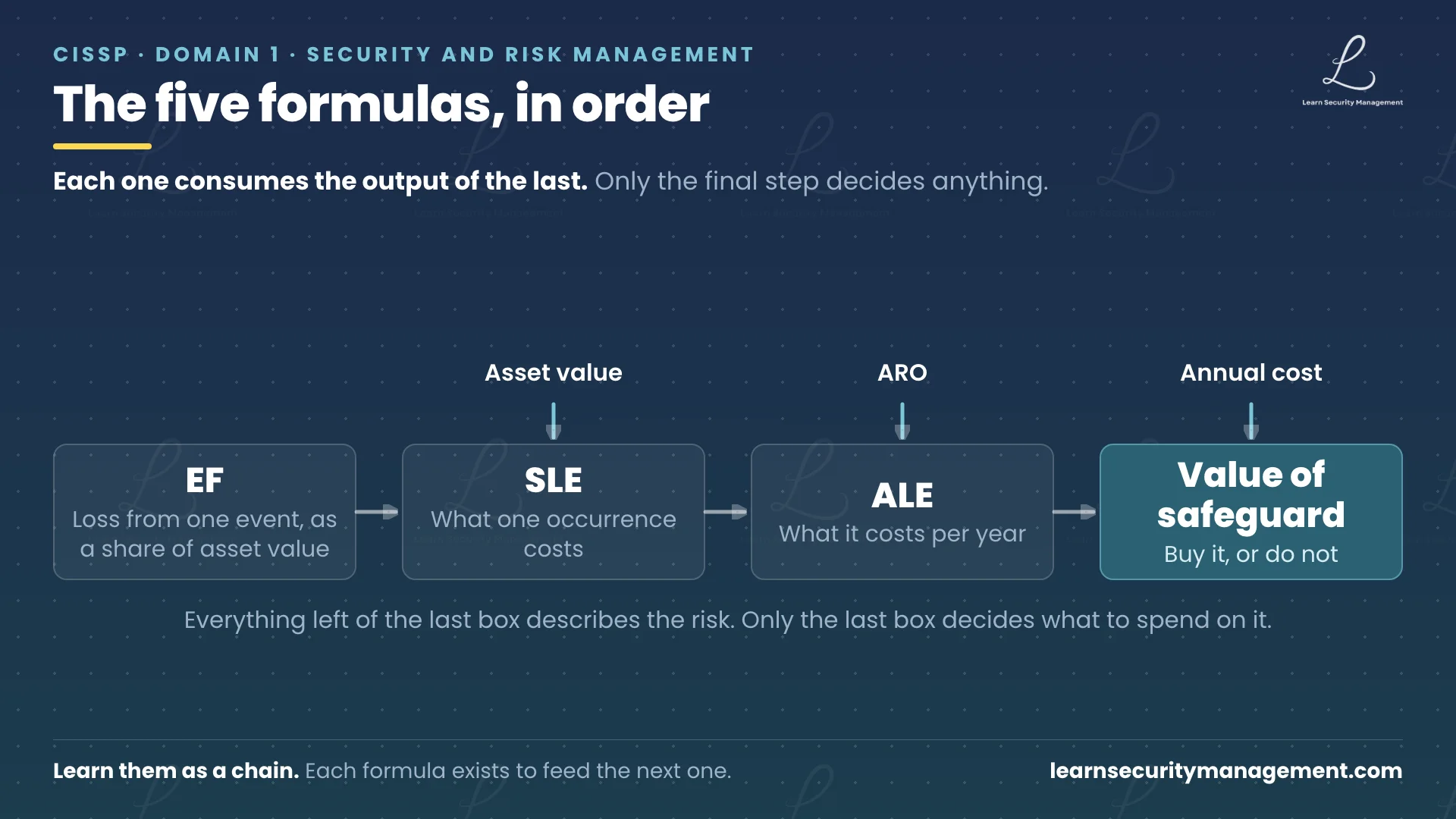The height and width of the screenshot is (819, 1456).
Task: Click the arrow between EF and SLE
Action: coord(377,512)
